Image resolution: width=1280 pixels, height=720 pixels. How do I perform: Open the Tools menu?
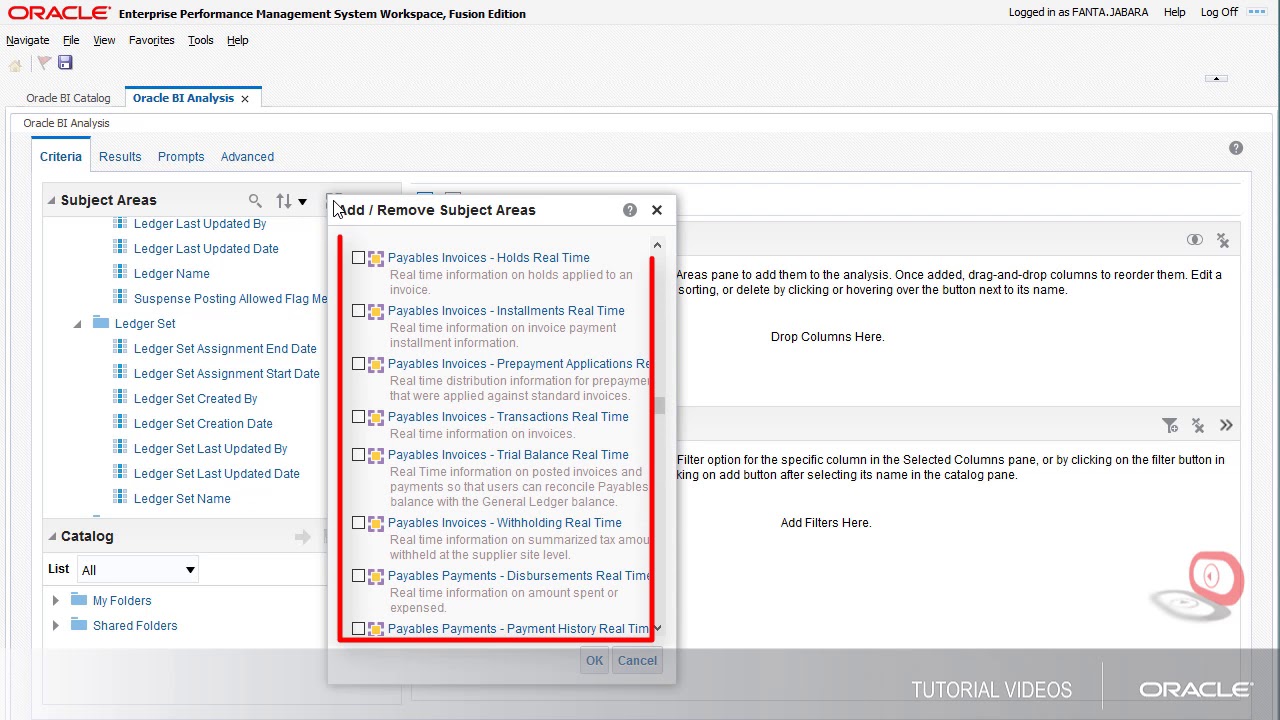coord(201,40)
